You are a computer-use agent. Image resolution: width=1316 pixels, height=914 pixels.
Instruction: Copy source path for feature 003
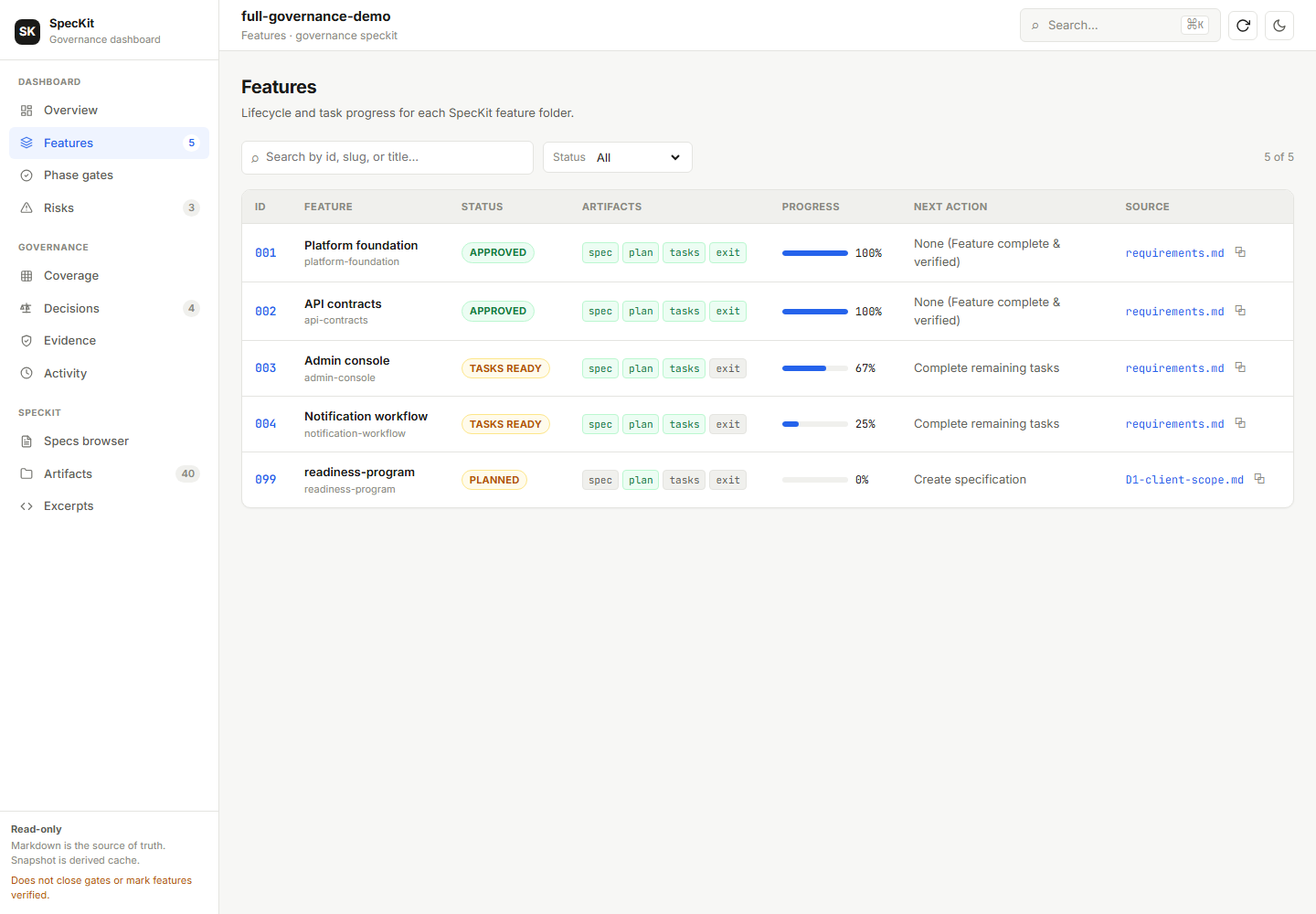(x=1240, y=367)
